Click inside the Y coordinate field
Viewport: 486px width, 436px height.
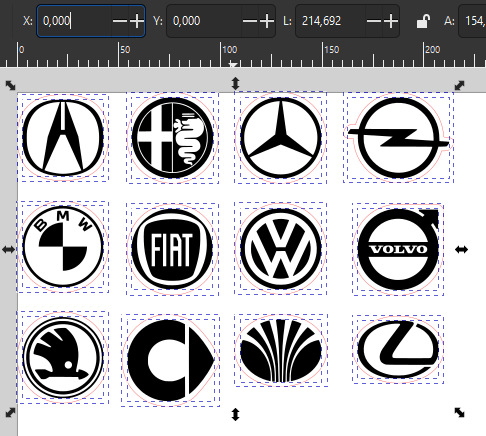(x=204, y=21)
